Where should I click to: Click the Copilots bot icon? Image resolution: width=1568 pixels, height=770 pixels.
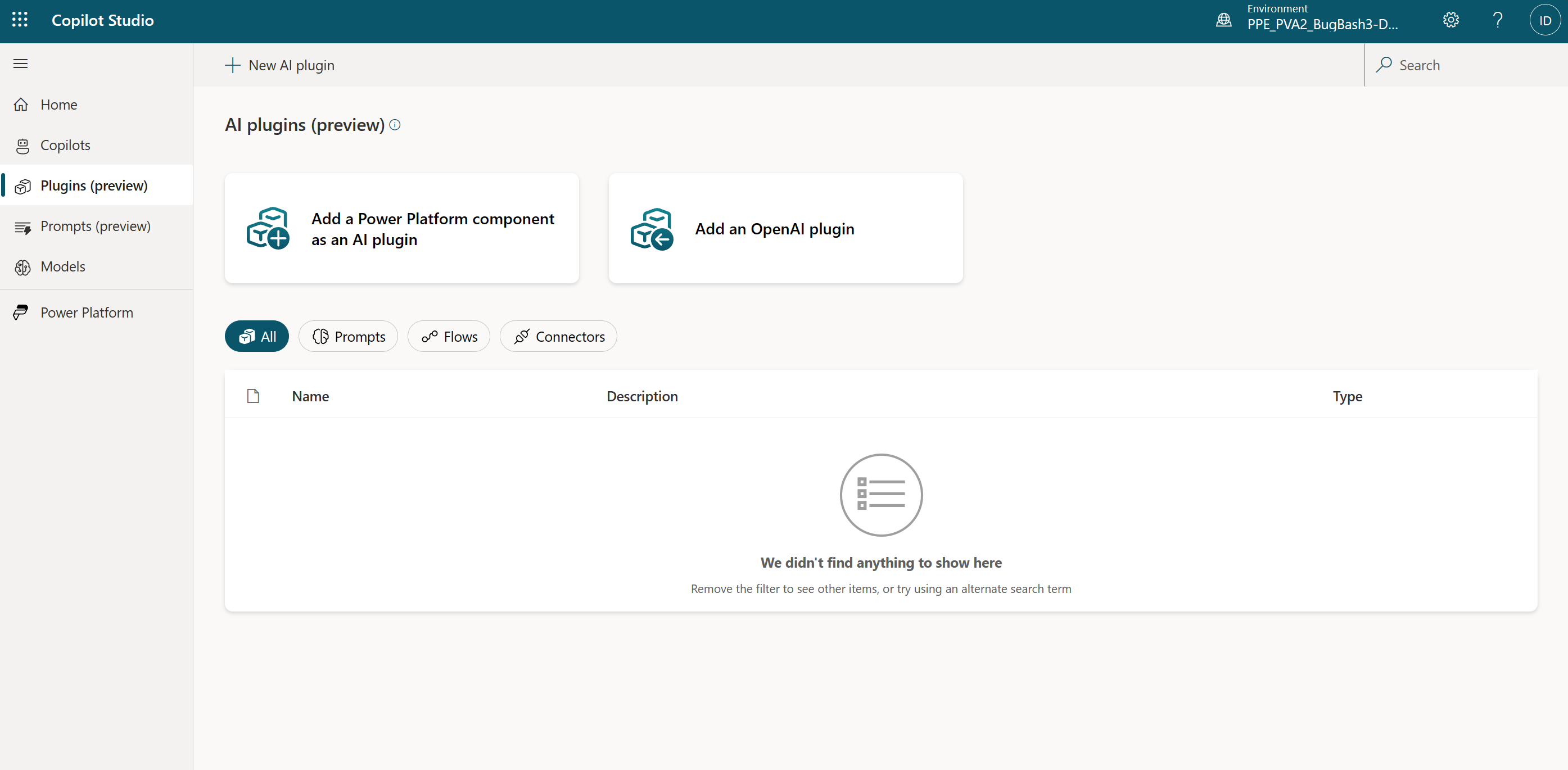click(x=22, y=146)
